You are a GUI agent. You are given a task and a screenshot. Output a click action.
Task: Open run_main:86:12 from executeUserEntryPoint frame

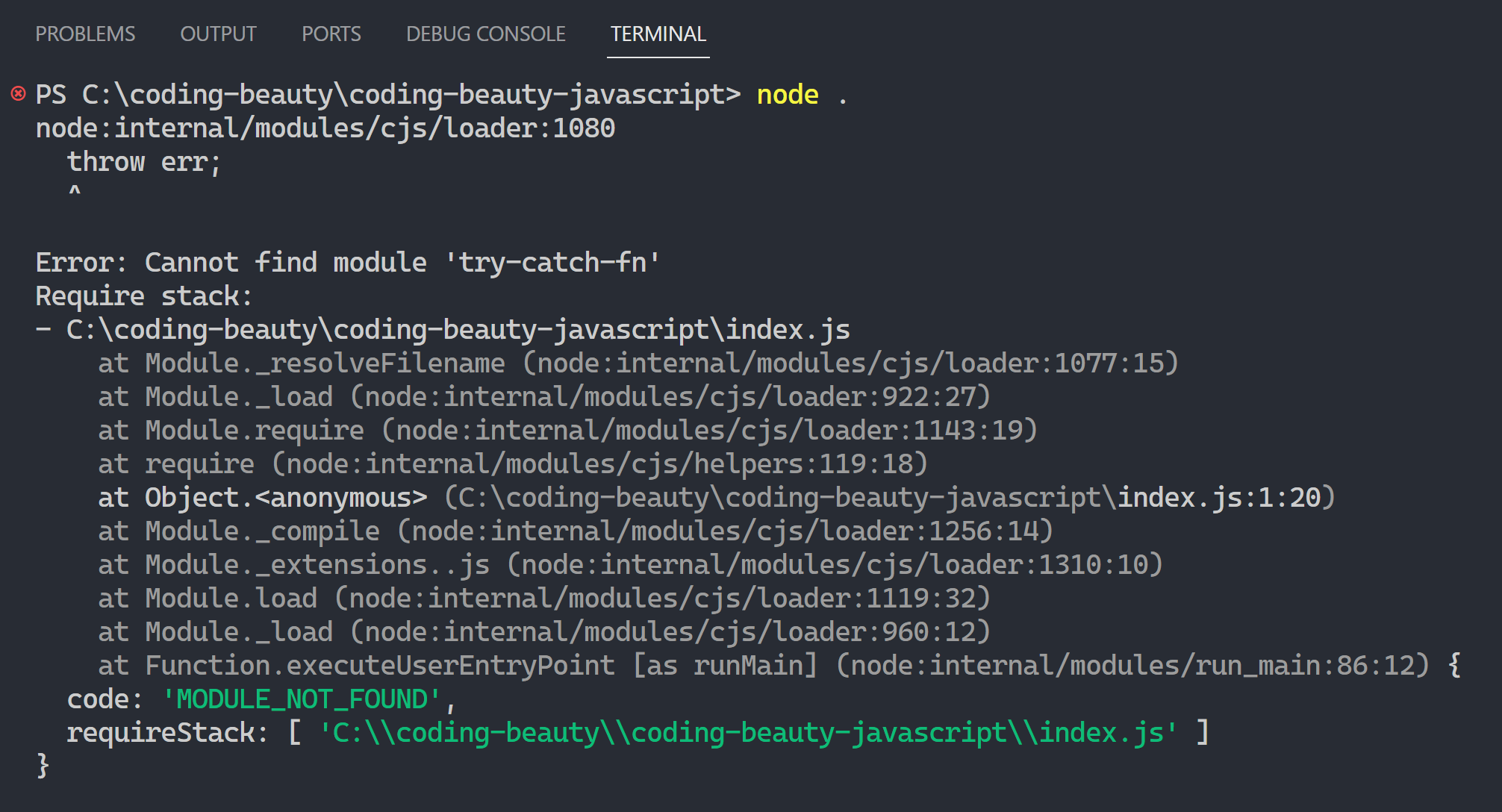coord(1135,665)
